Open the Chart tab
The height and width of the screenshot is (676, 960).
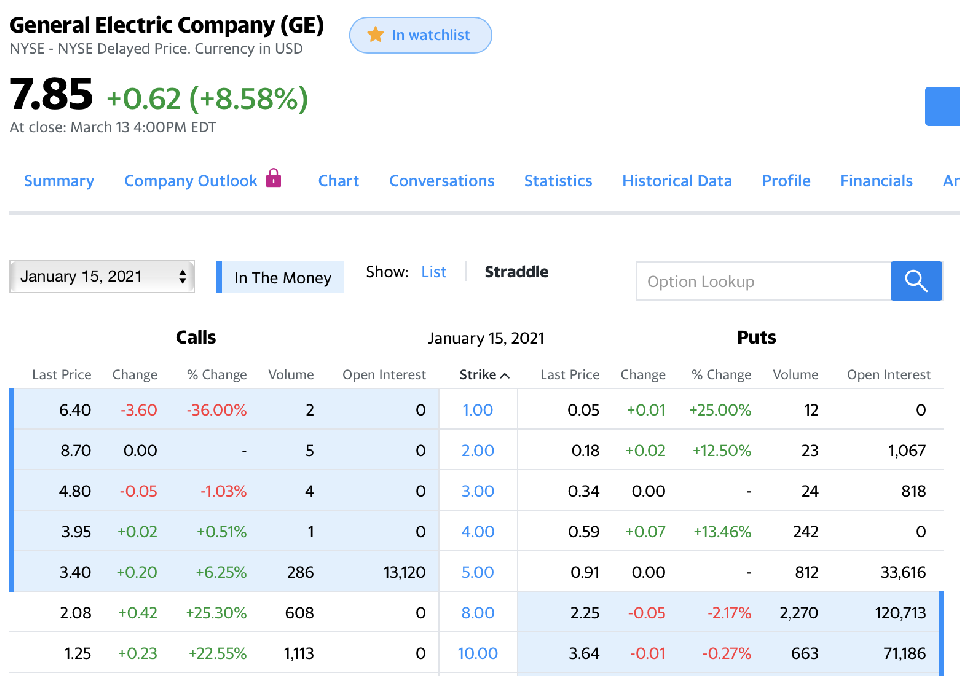tap(338, 181)
